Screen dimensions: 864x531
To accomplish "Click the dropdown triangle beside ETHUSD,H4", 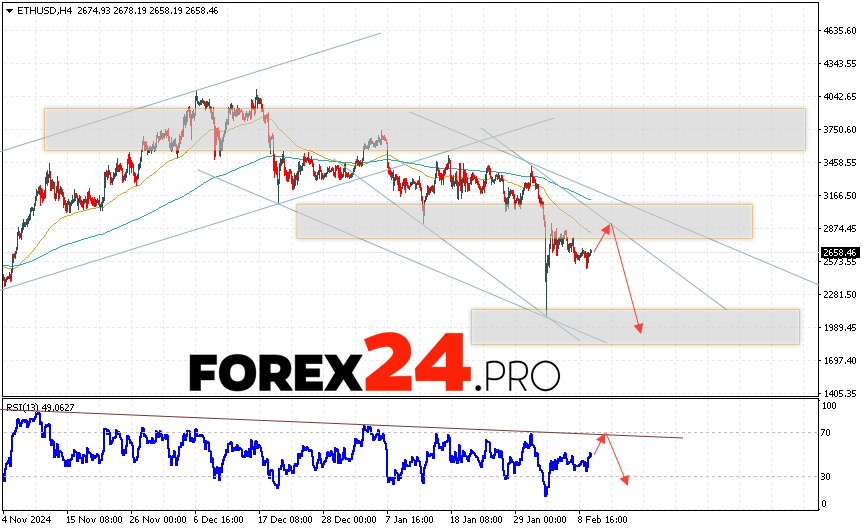I will 8,9.
